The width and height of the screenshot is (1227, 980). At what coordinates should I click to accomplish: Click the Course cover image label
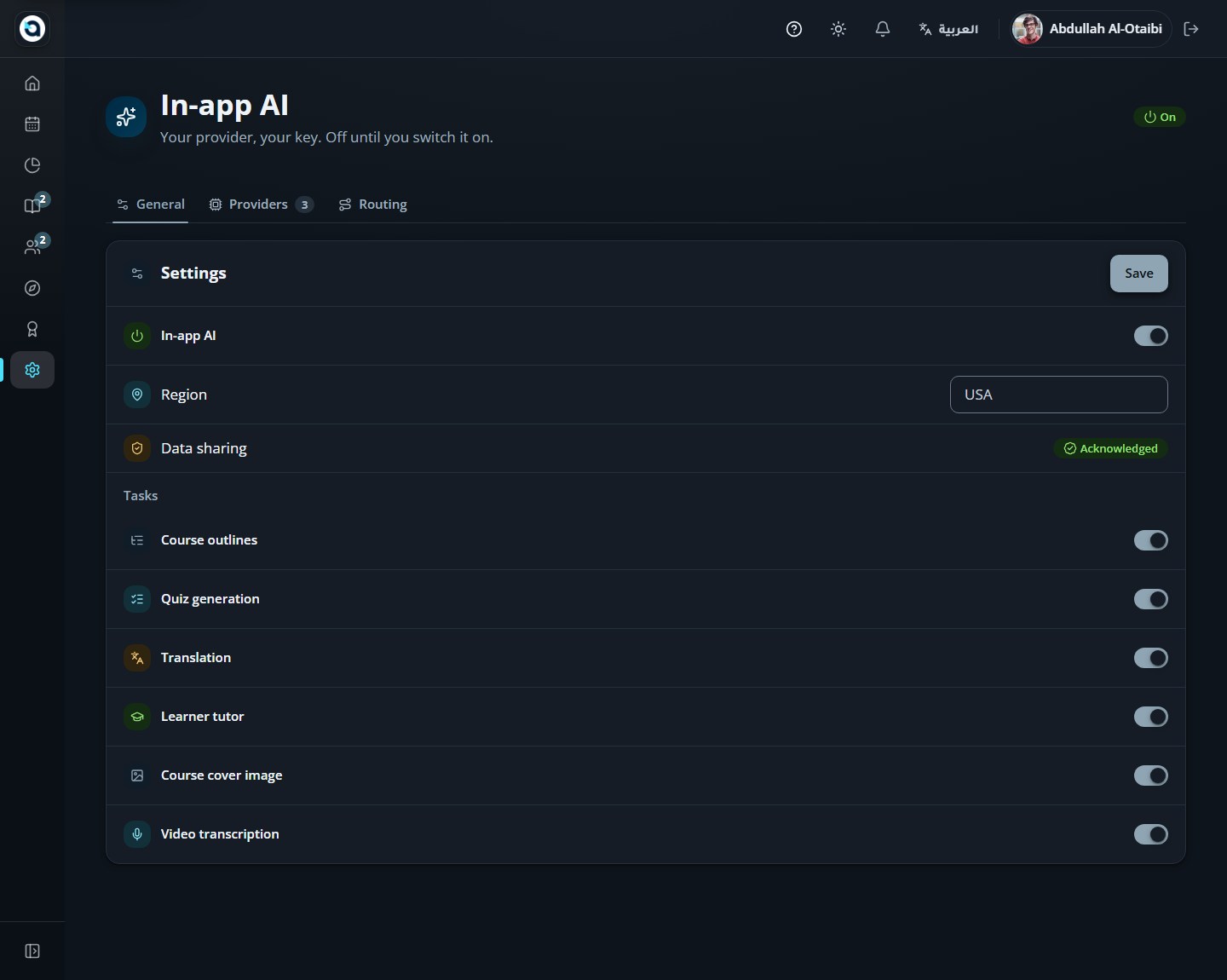tap(222, 775)
